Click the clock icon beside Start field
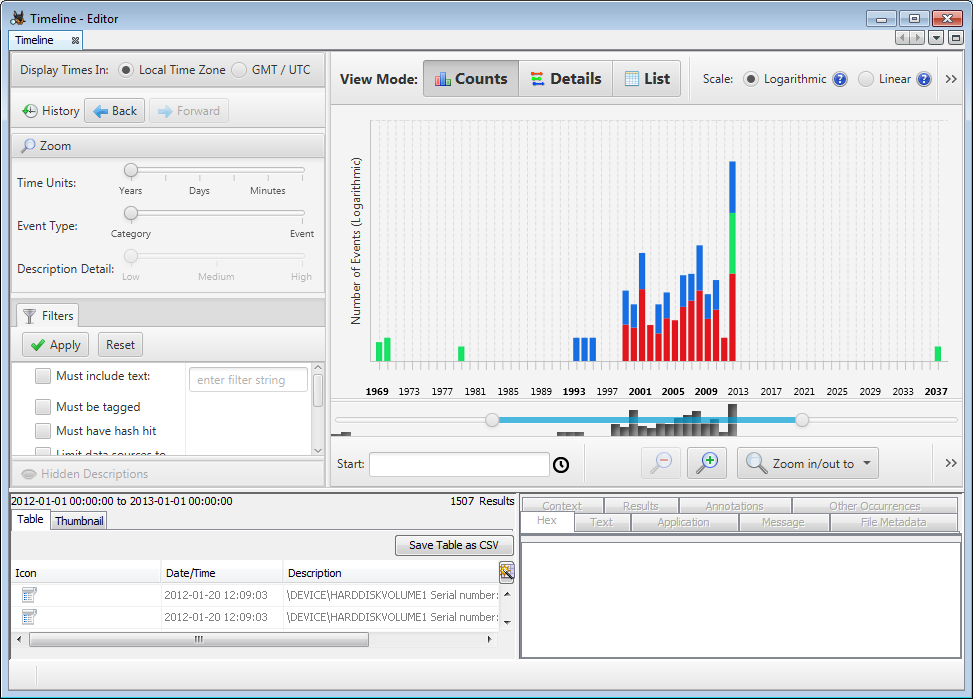Screen dimensions: 973x699 point(561,465)
